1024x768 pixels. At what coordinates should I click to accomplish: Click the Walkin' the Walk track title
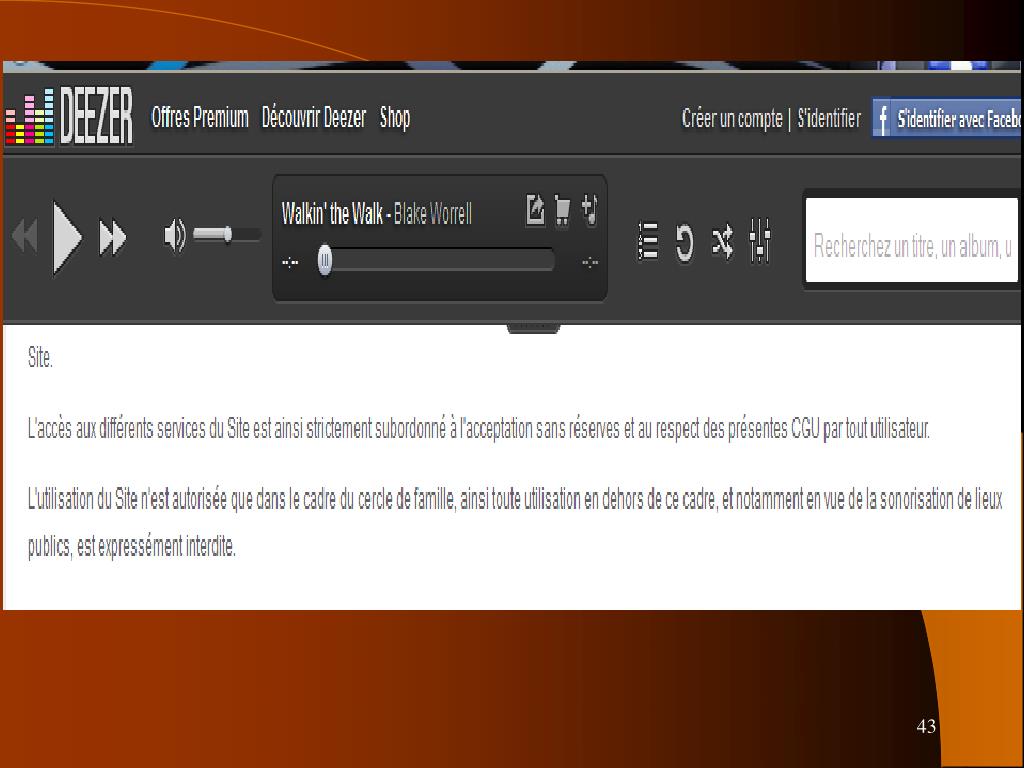332,214
